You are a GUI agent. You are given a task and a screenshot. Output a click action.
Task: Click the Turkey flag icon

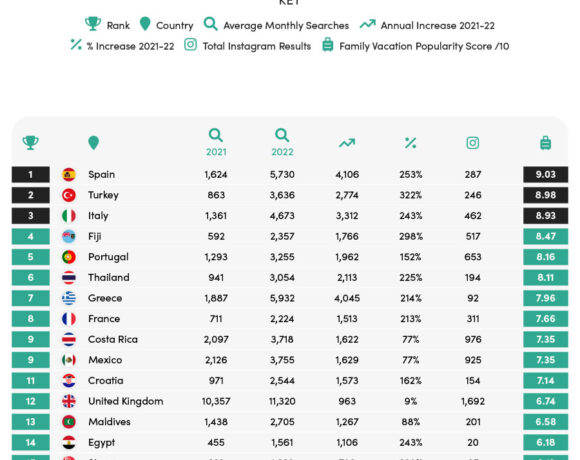pyautogui.click(x=69, y=195)
